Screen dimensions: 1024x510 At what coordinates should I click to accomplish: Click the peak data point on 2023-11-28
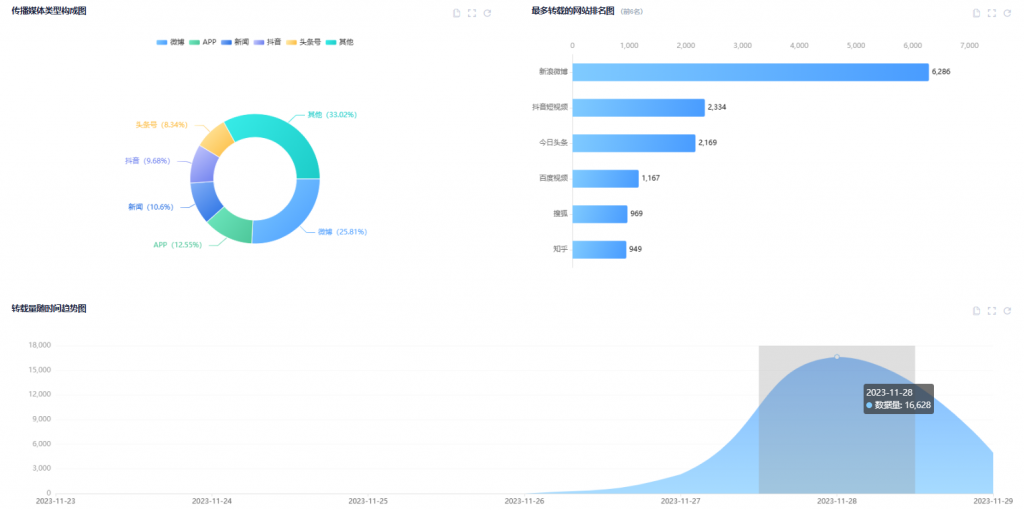point(837,357)
